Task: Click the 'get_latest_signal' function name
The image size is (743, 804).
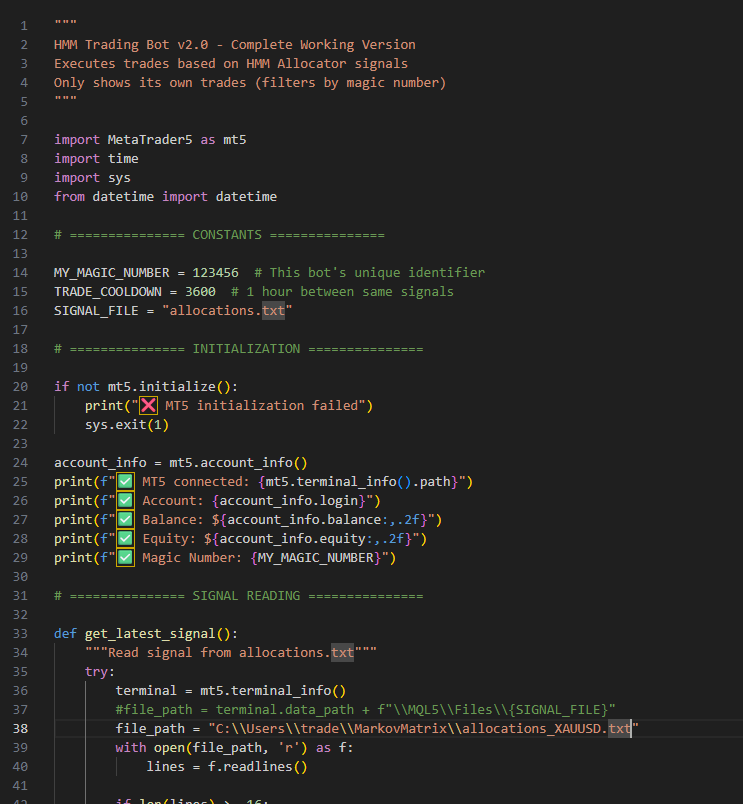Action: [150, 634]
